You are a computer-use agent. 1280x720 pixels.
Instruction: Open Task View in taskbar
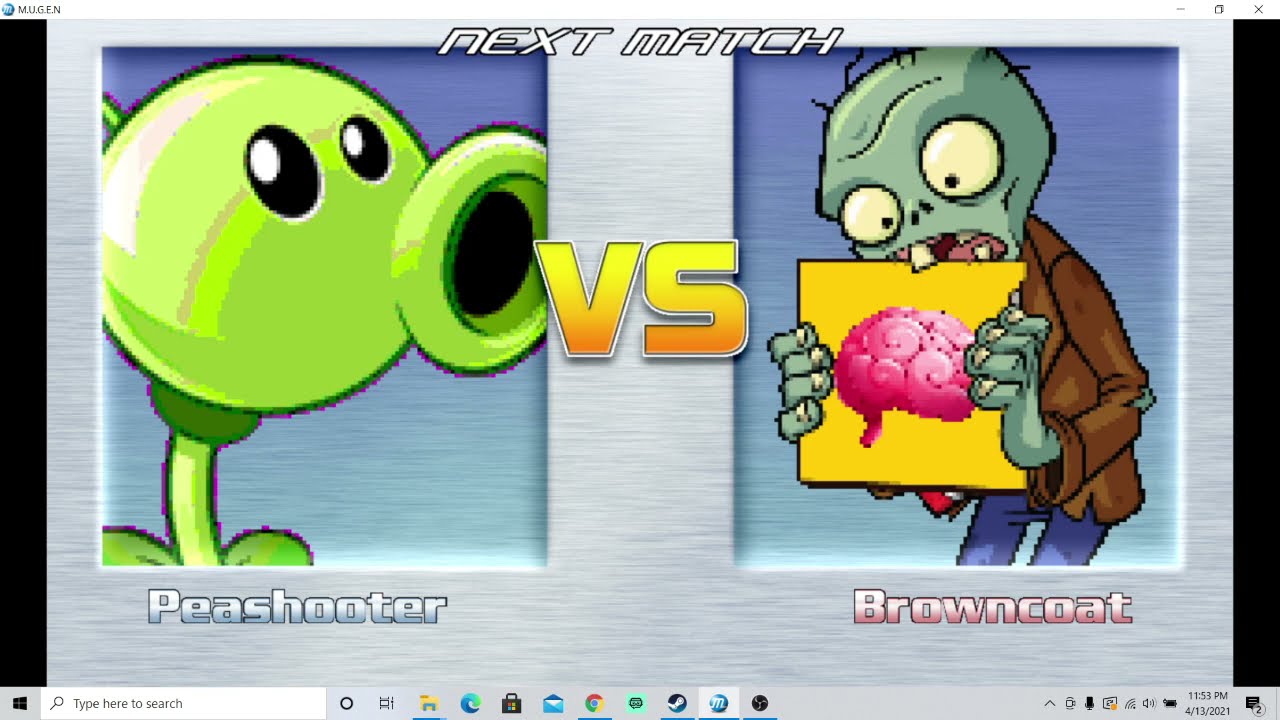(x=387, y=703)
